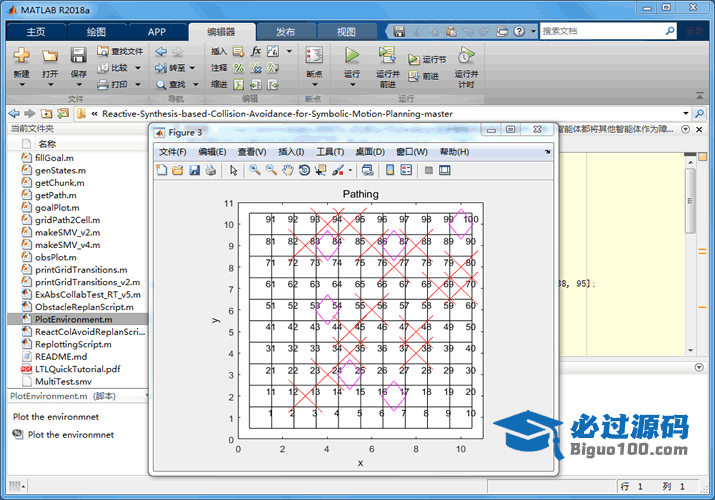Click the increase indent icon

click(256, 84)
